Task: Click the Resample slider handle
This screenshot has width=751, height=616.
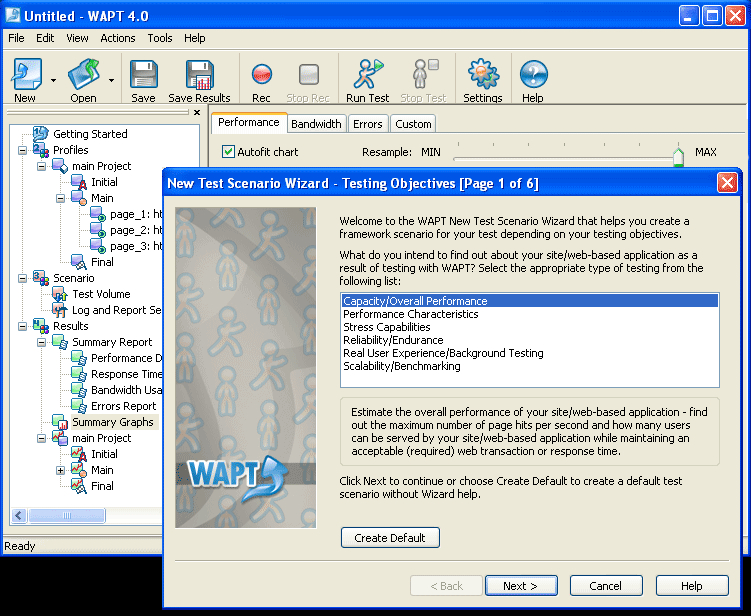Action: (678, 157)
